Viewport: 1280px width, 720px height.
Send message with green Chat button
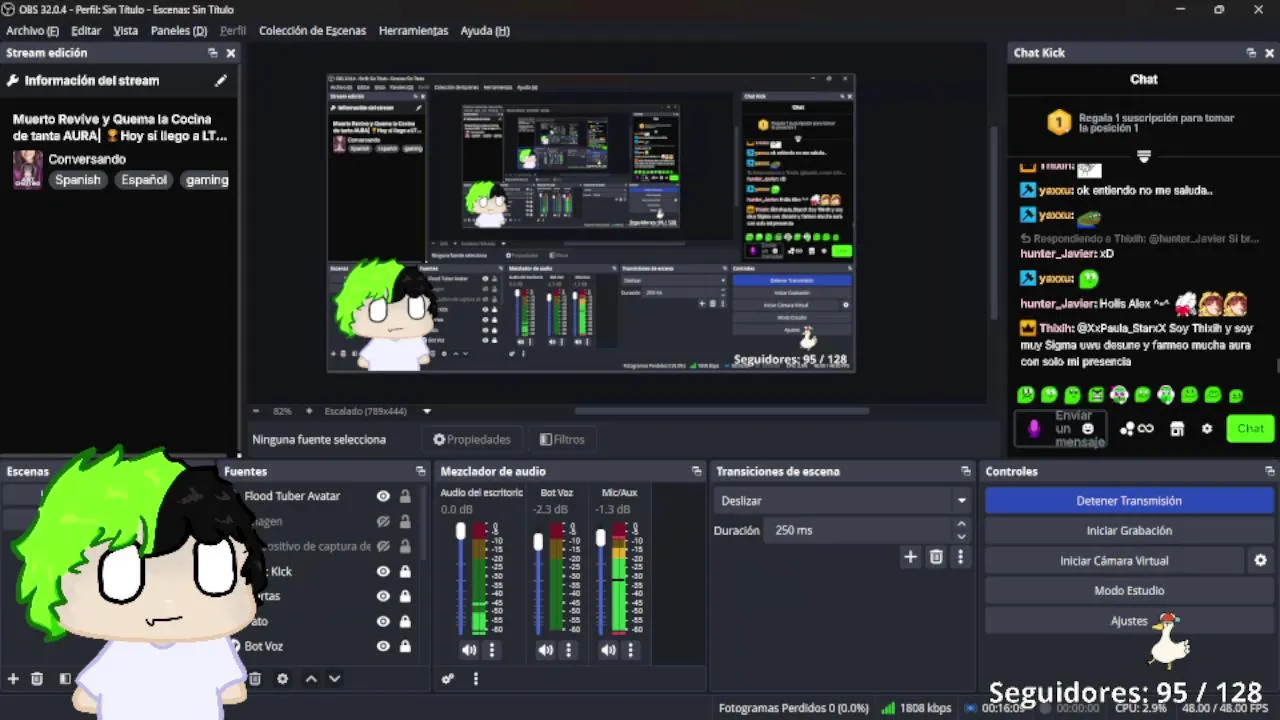(1250, 428)
